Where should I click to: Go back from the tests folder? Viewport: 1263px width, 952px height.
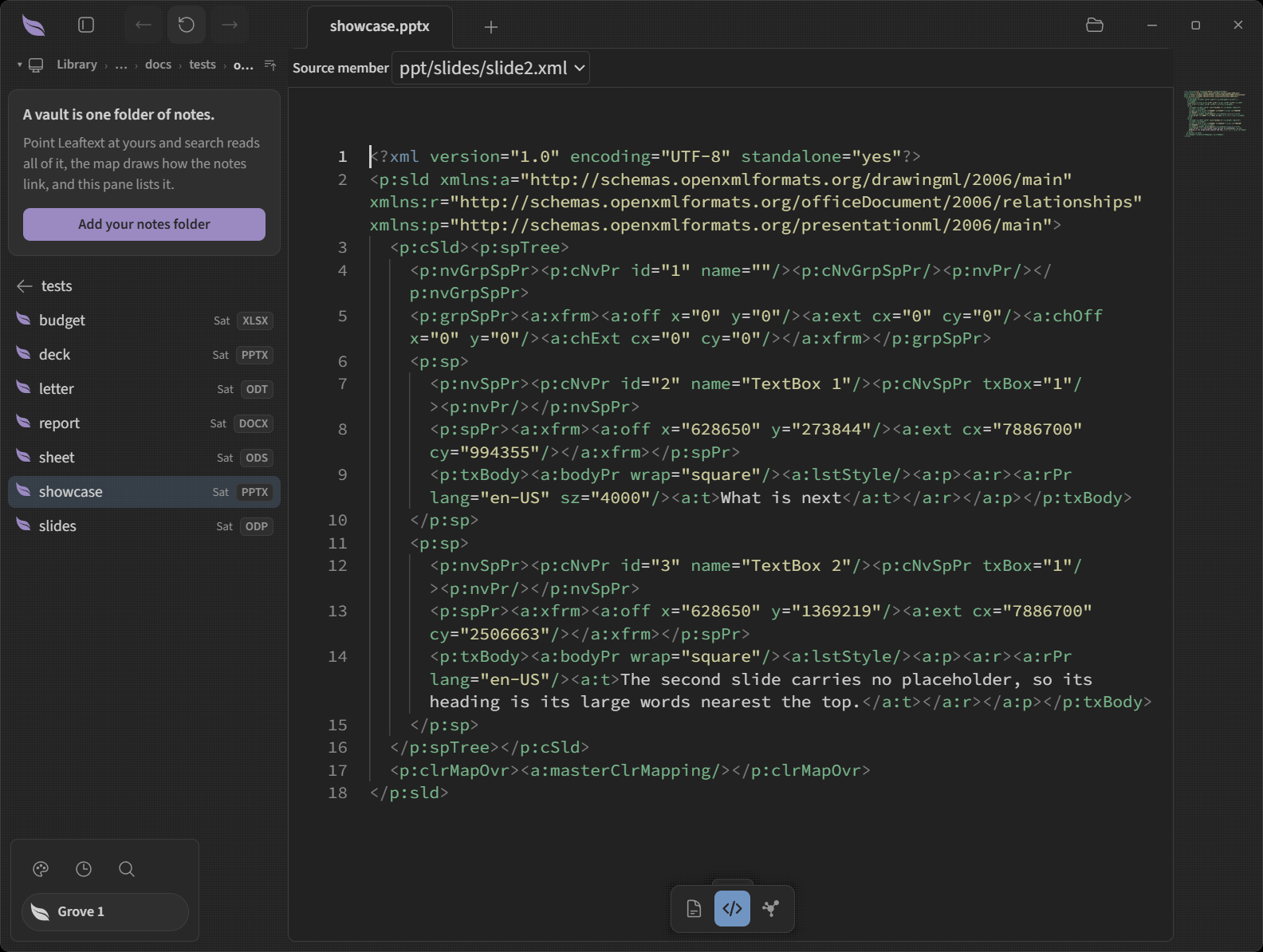click(x=25, y=286)
